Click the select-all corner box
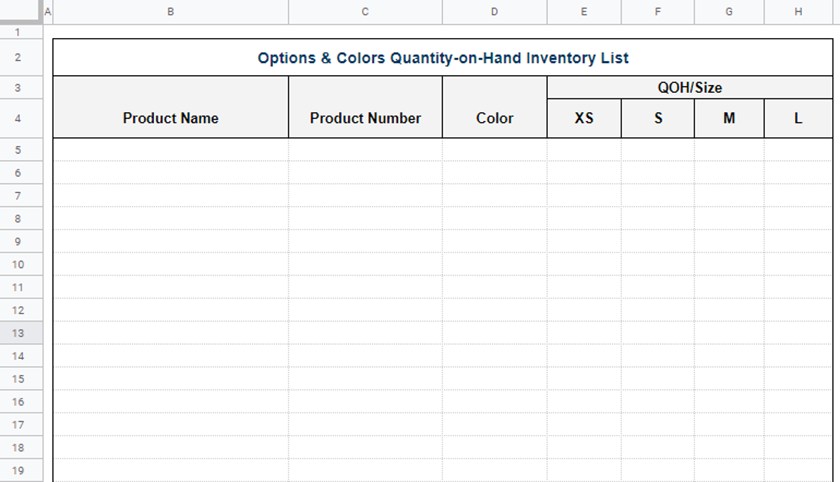 [x=21, y=11]
